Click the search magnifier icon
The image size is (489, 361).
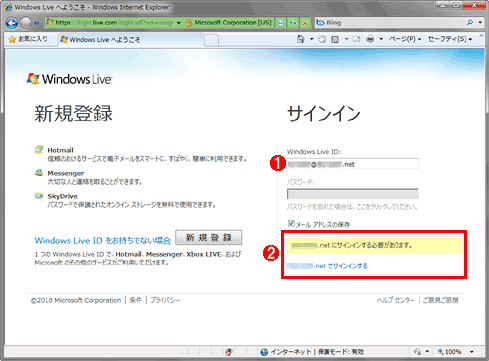pyautogui.click(x=470, y=23)
